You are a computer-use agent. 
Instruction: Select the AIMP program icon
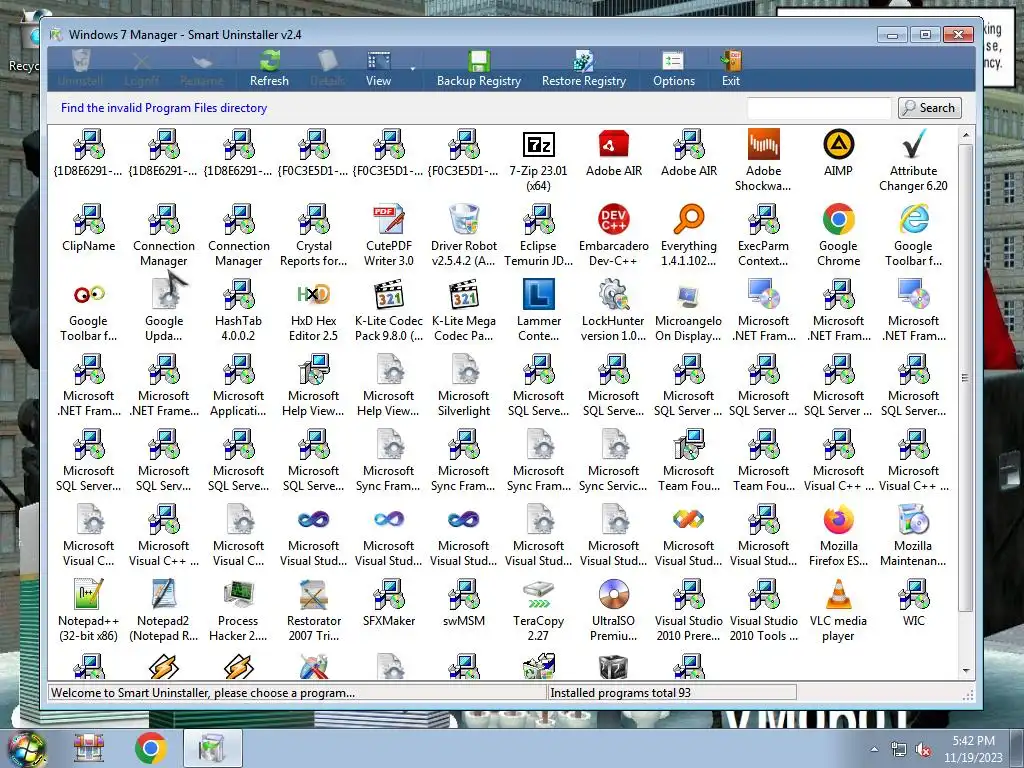839,154
